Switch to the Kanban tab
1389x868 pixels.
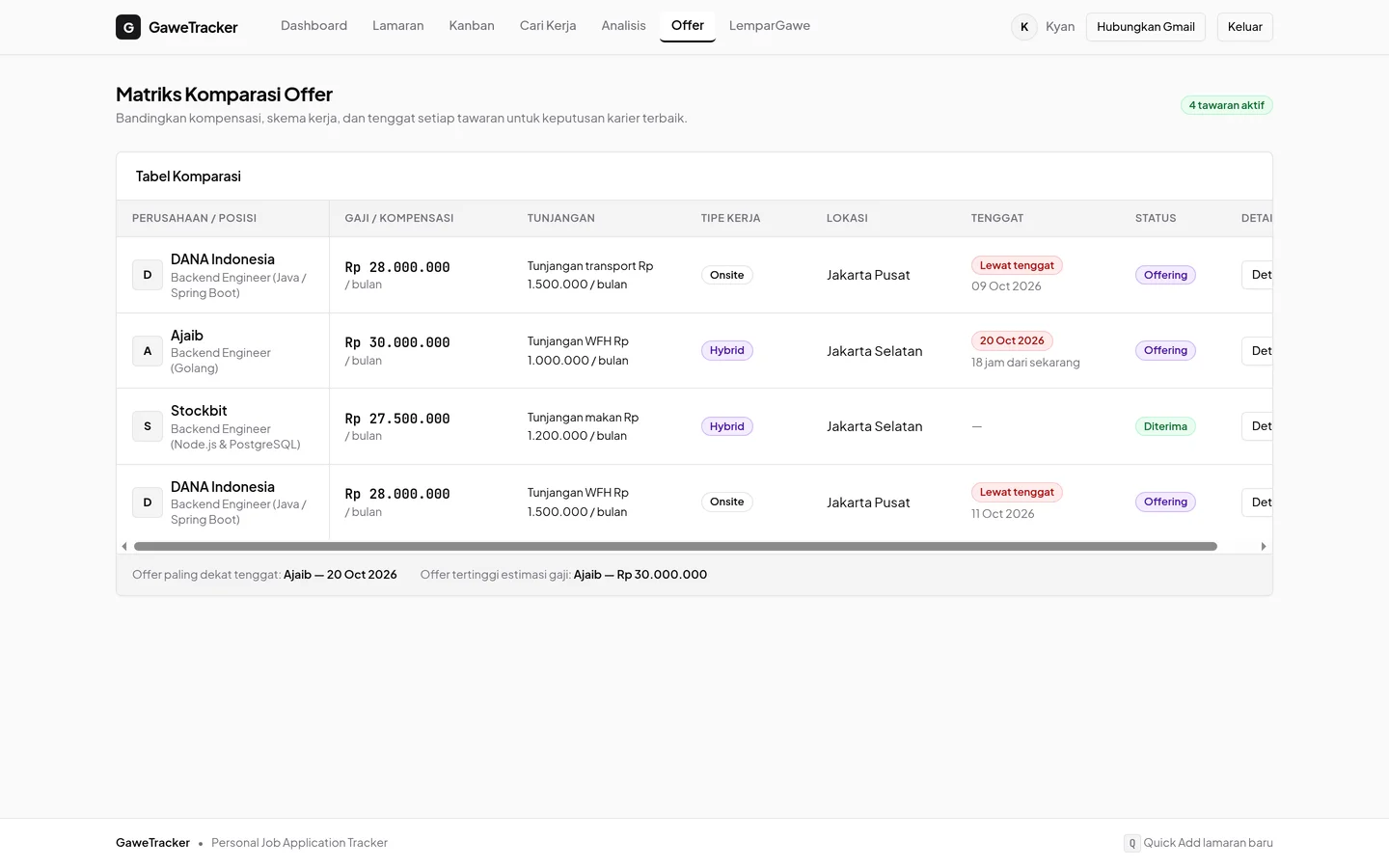point(472,26)
